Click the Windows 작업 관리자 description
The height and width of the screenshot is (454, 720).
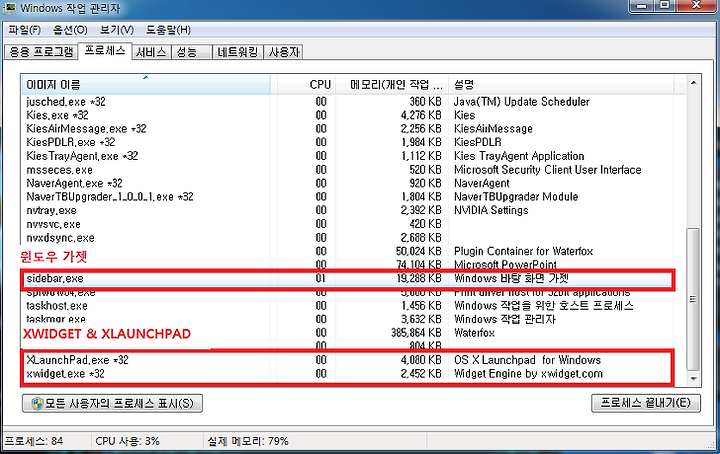505,319
